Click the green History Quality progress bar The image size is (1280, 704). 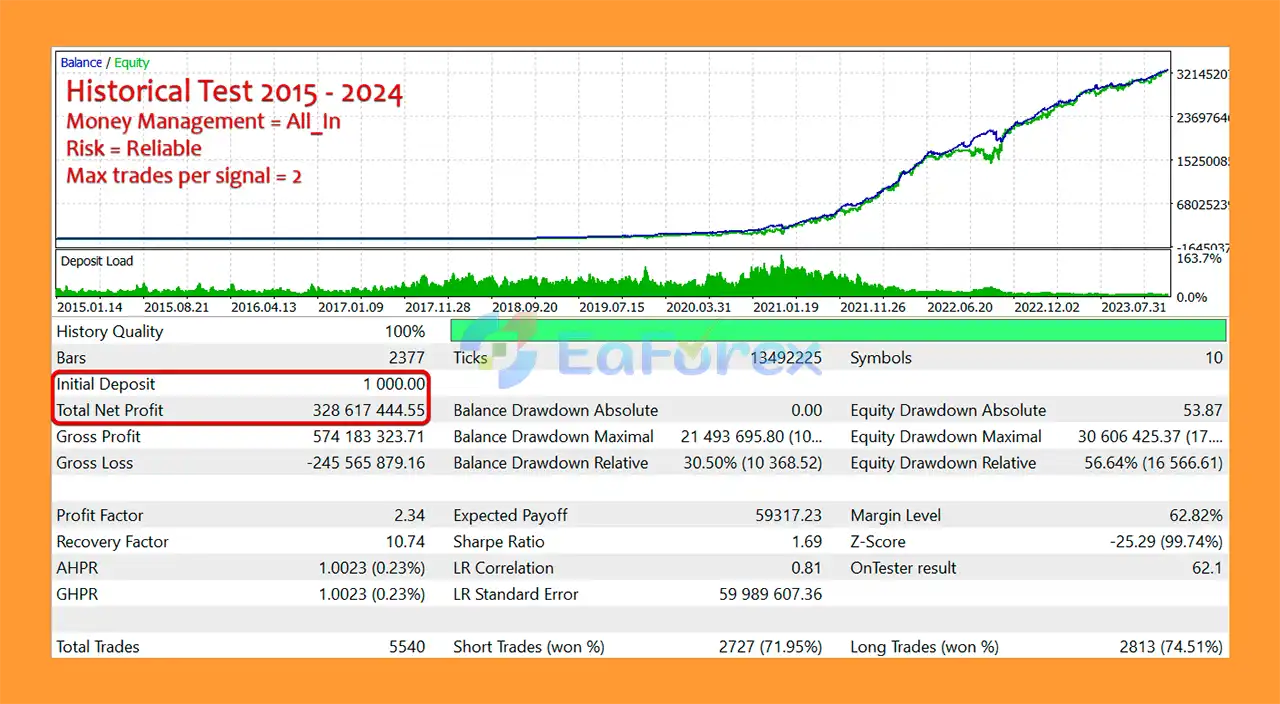838,331
